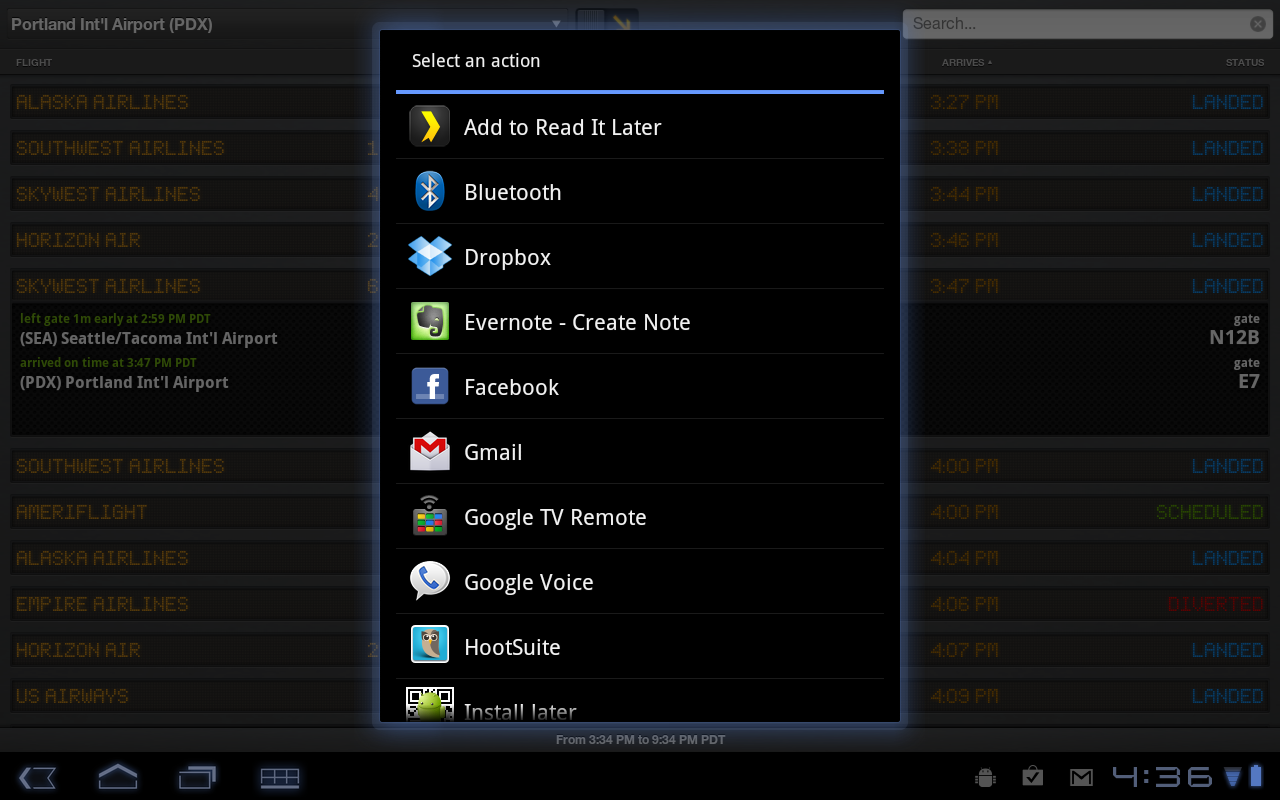
Task: Open the Gmail envelope icon
Action: tap(430, 451)
